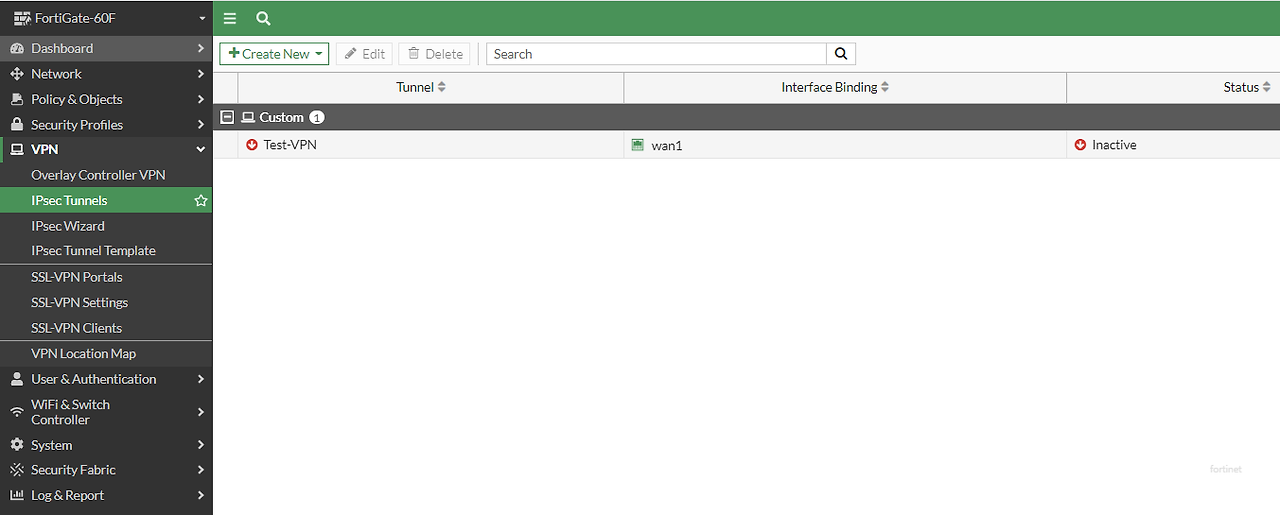Image resolution: width=1280 pixels, height=515 pixels.
Task: Click the FortiGate-60F device icon
Action: click(20, 18)
